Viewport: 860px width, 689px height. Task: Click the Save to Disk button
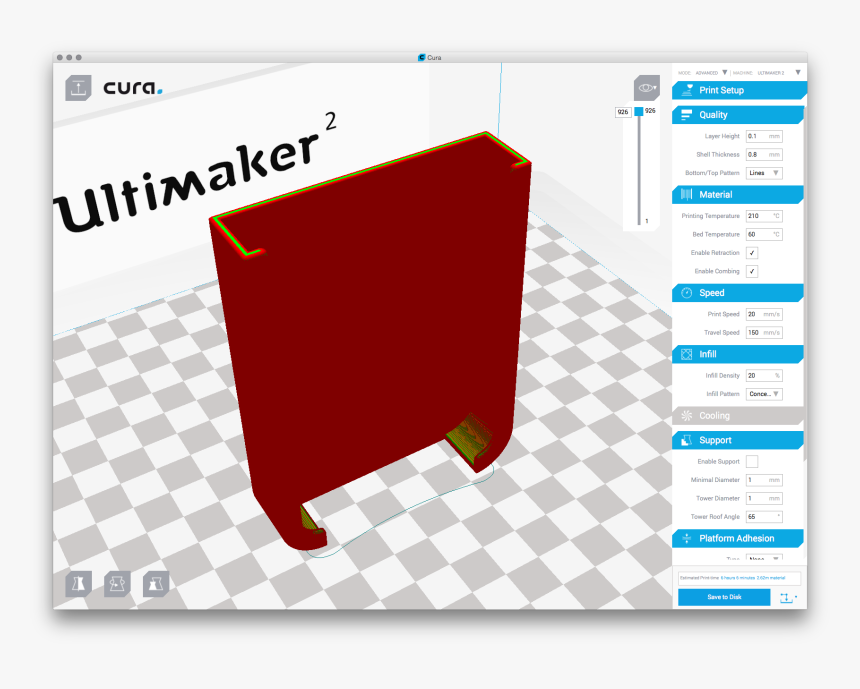[724, 597]
